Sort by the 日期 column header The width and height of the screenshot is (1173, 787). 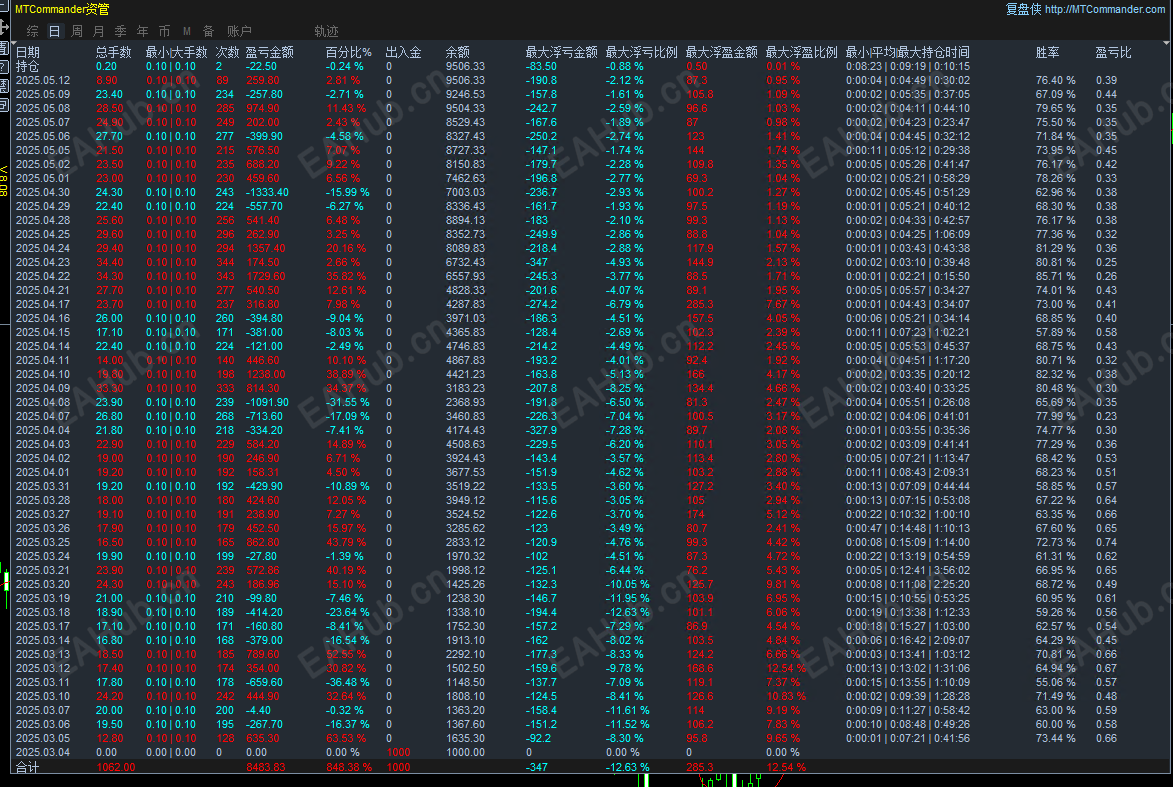28,52
